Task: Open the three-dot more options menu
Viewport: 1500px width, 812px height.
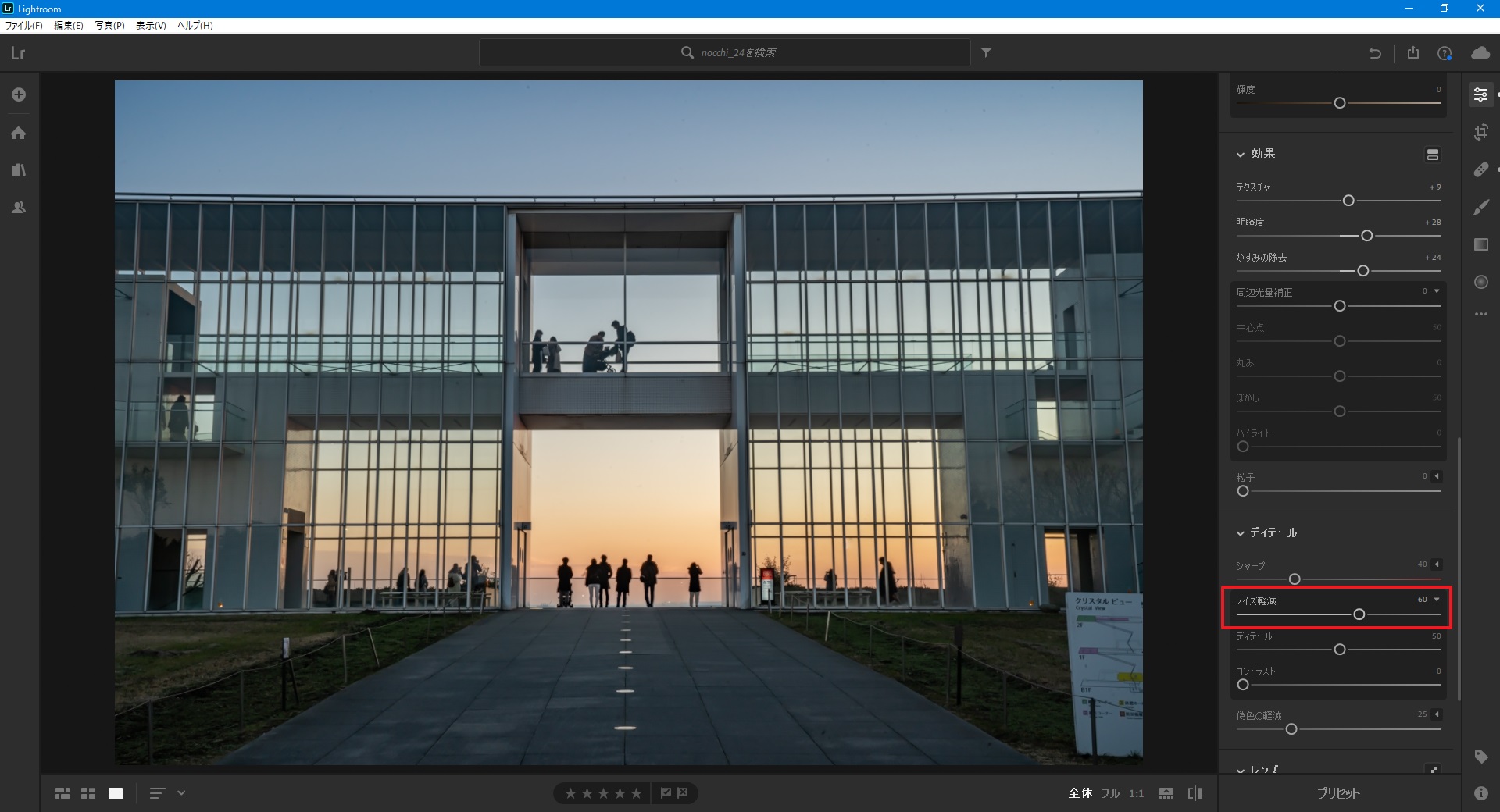Action: point(1480,314)
